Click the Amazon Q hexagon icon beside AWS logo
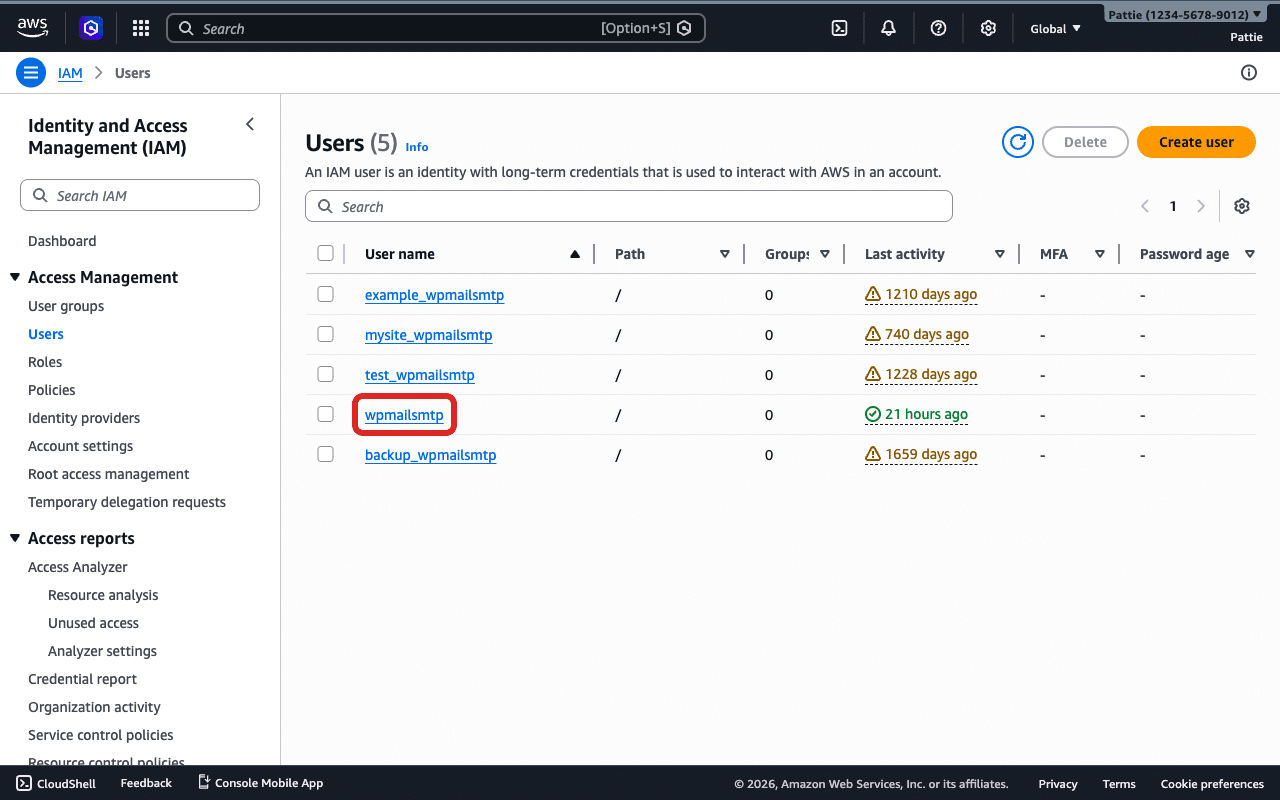 (91, 29)
